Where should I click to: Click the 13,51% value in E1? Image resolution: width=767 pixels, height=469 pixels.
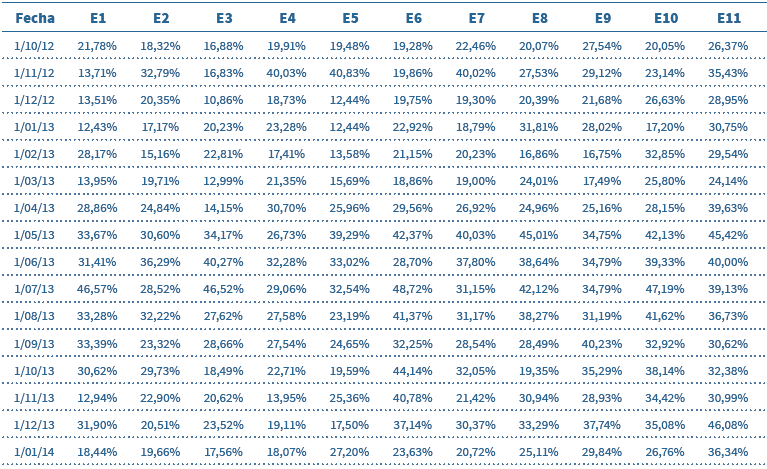97,100
